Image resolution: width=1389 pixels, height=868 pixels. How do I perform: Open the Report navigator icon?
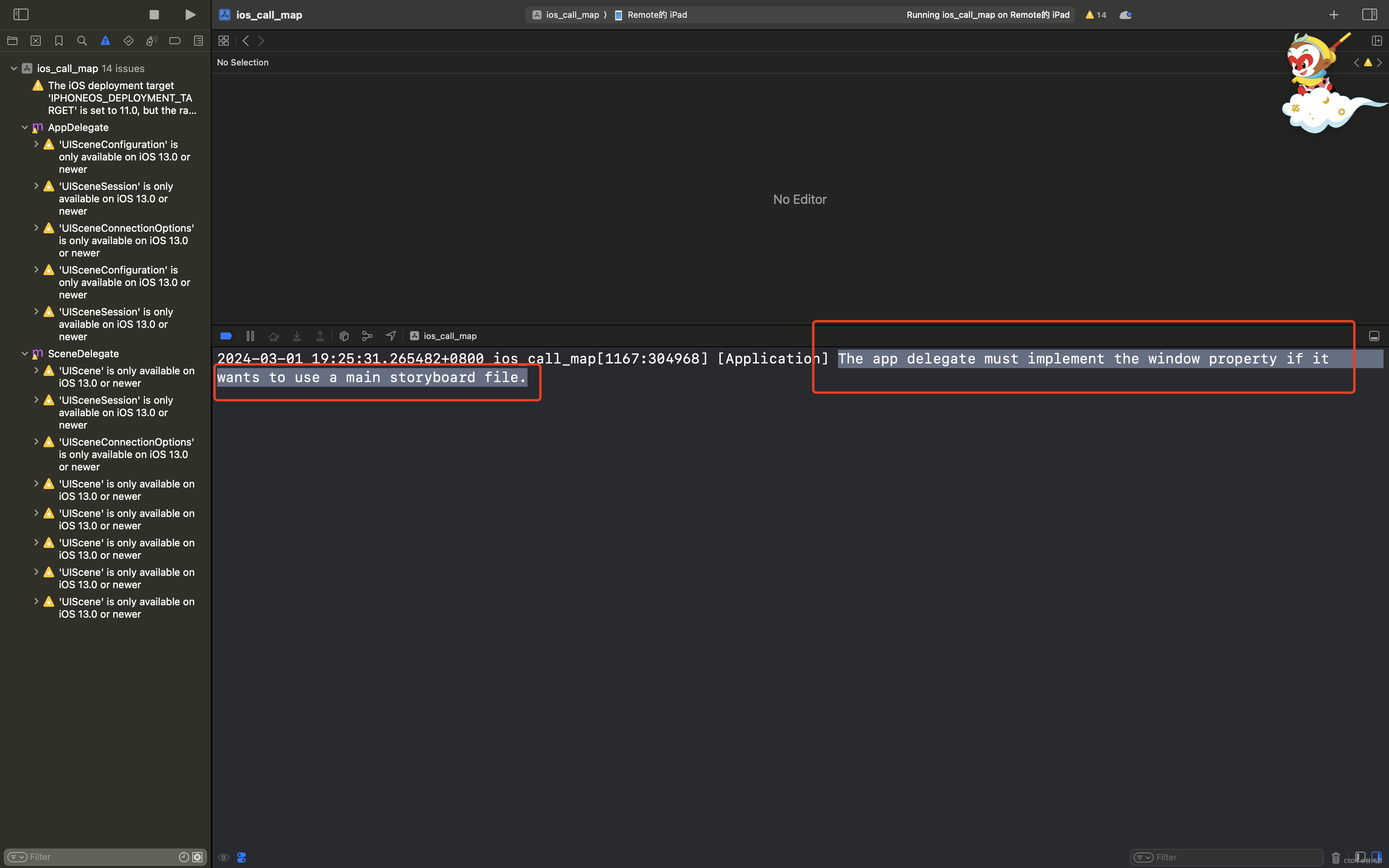click(198, 41)
